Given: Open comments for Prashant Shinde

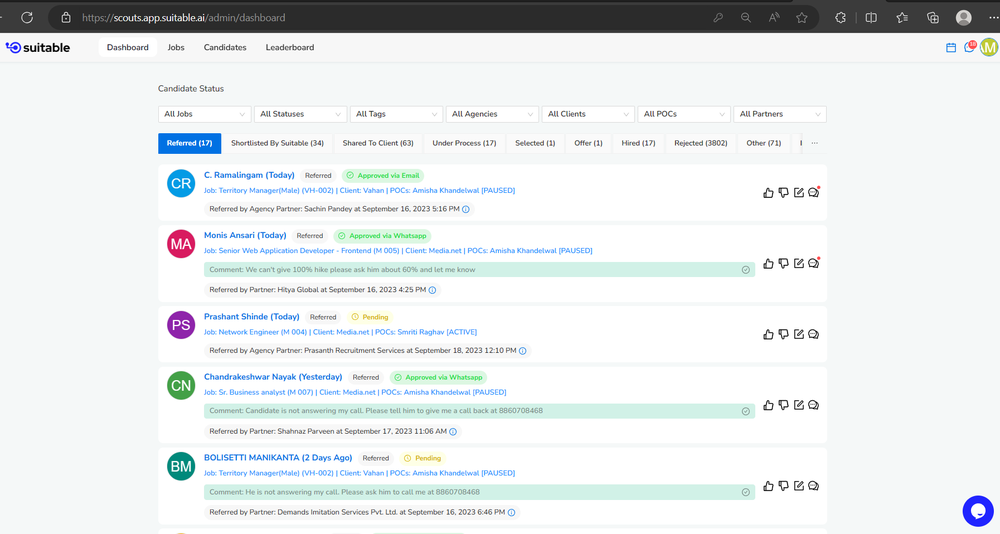Looking at the screenshot, I should (x=814, y=334).
